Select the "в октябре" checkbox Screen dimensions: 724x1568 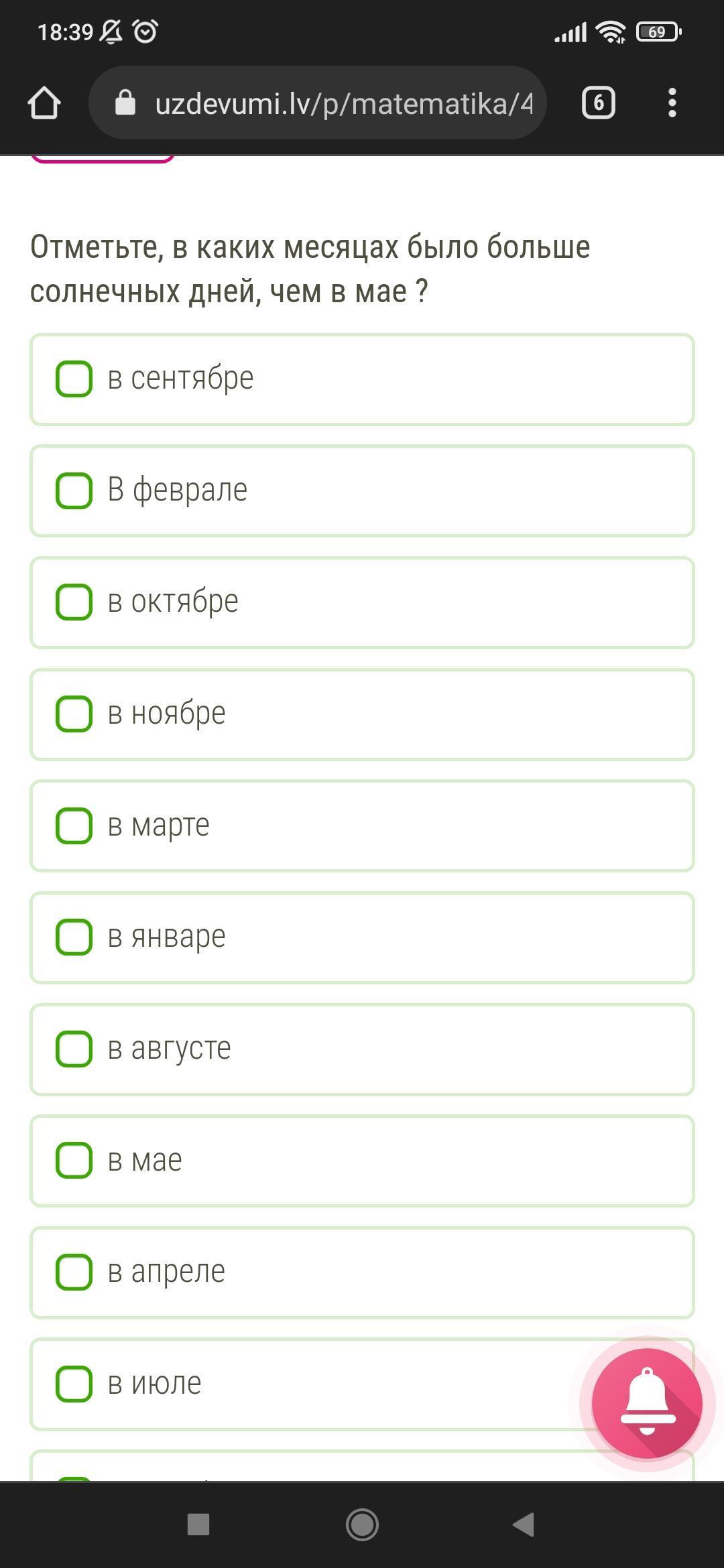[74, 602]
